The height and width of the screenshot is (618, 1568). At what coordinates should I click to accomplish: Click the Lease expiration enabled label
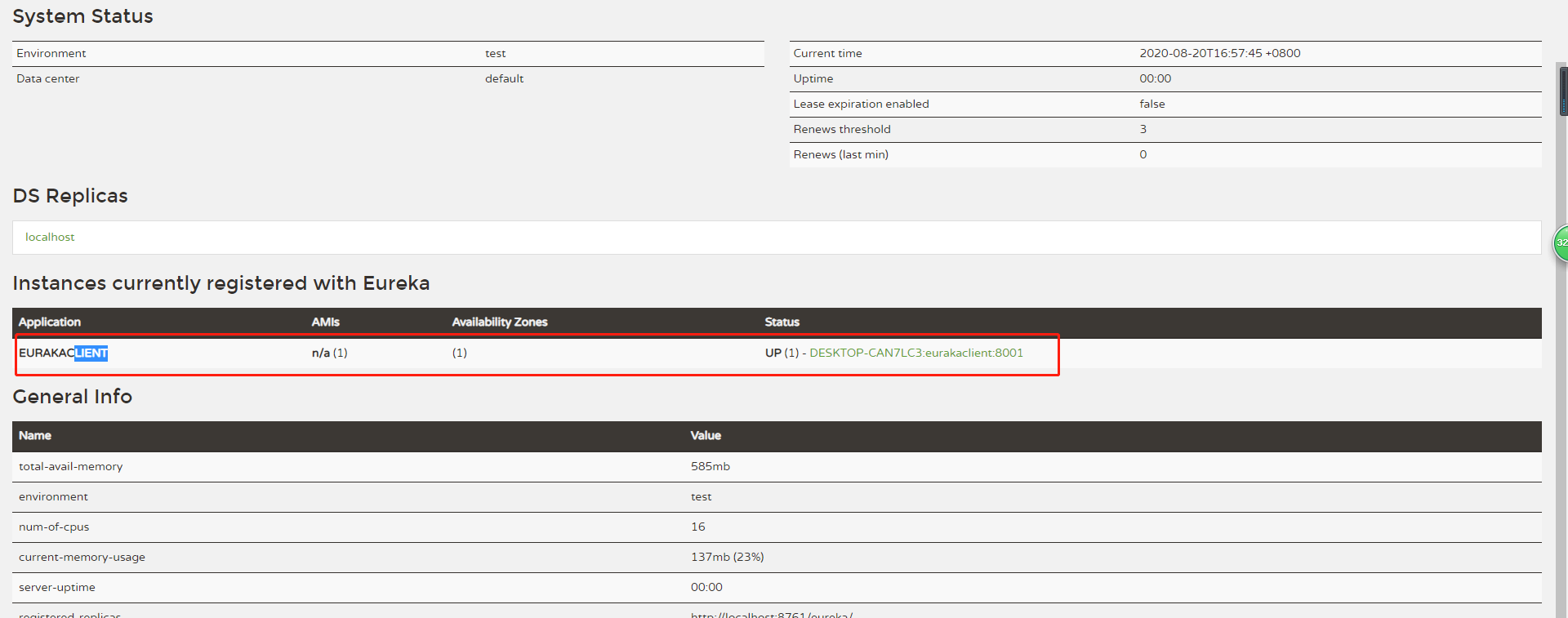[x=861, y=104]
